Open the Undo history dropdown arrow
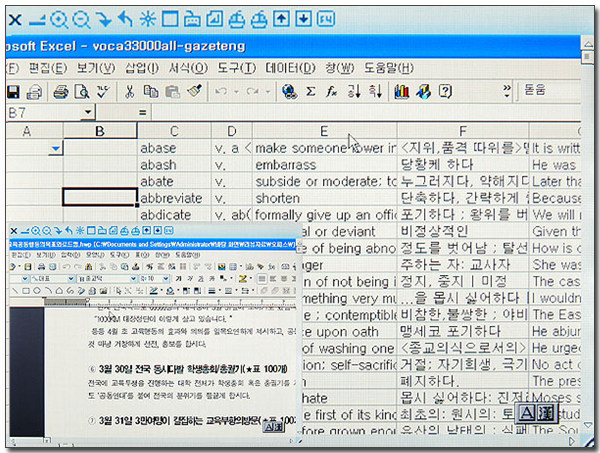Screen dimensions: 600x453 (236, 92)
